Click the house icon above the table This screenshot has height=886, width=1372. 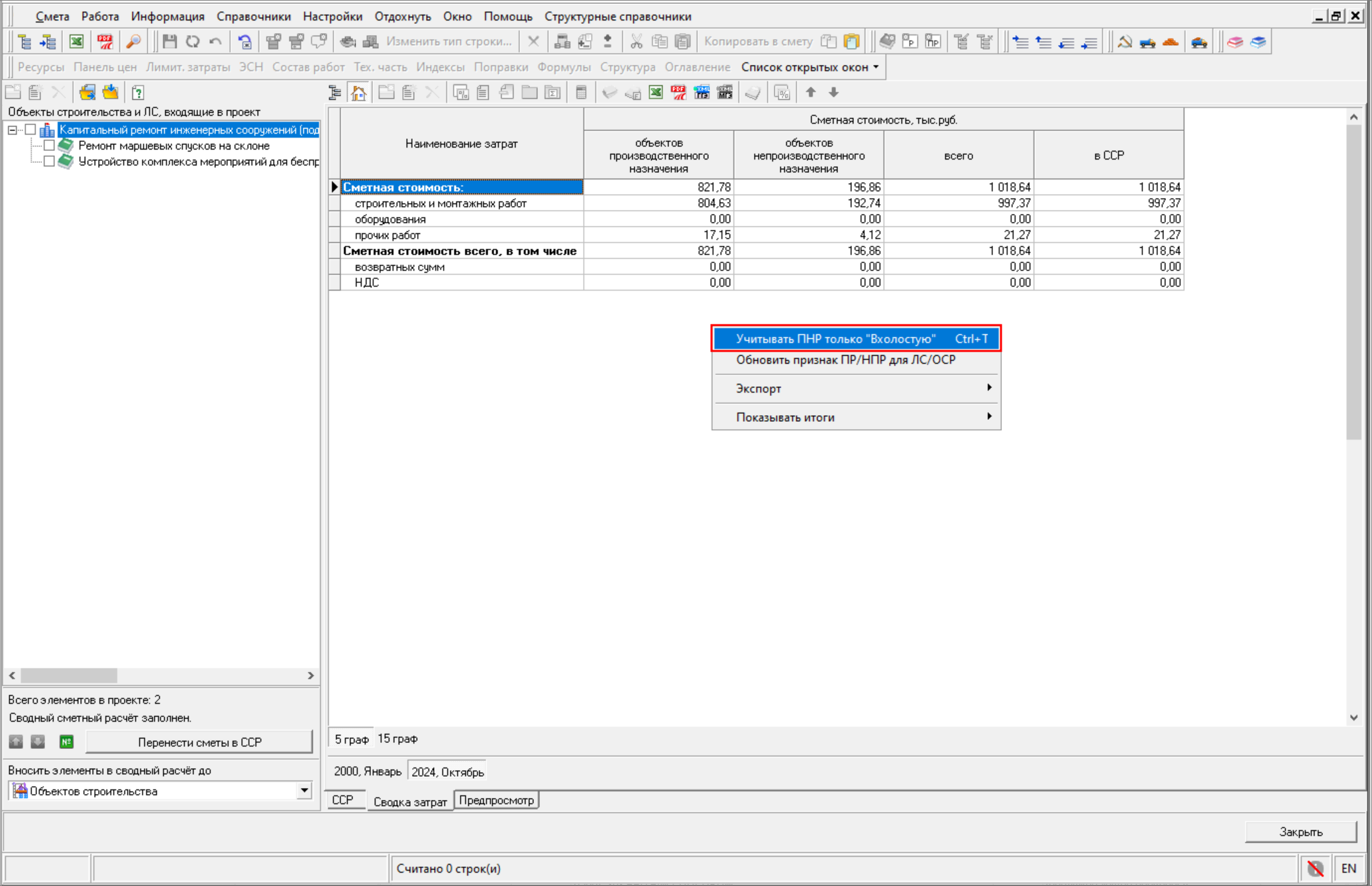click(358, 93)
